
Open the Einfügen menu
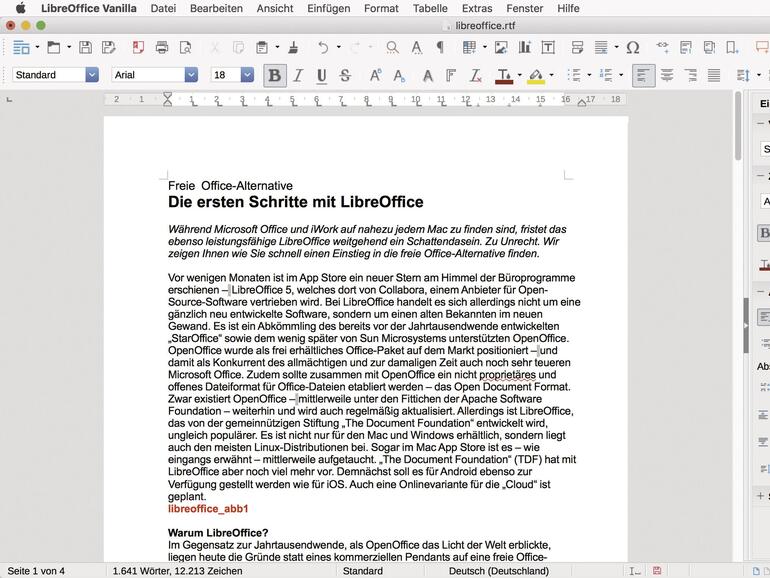tap(329, 8)
